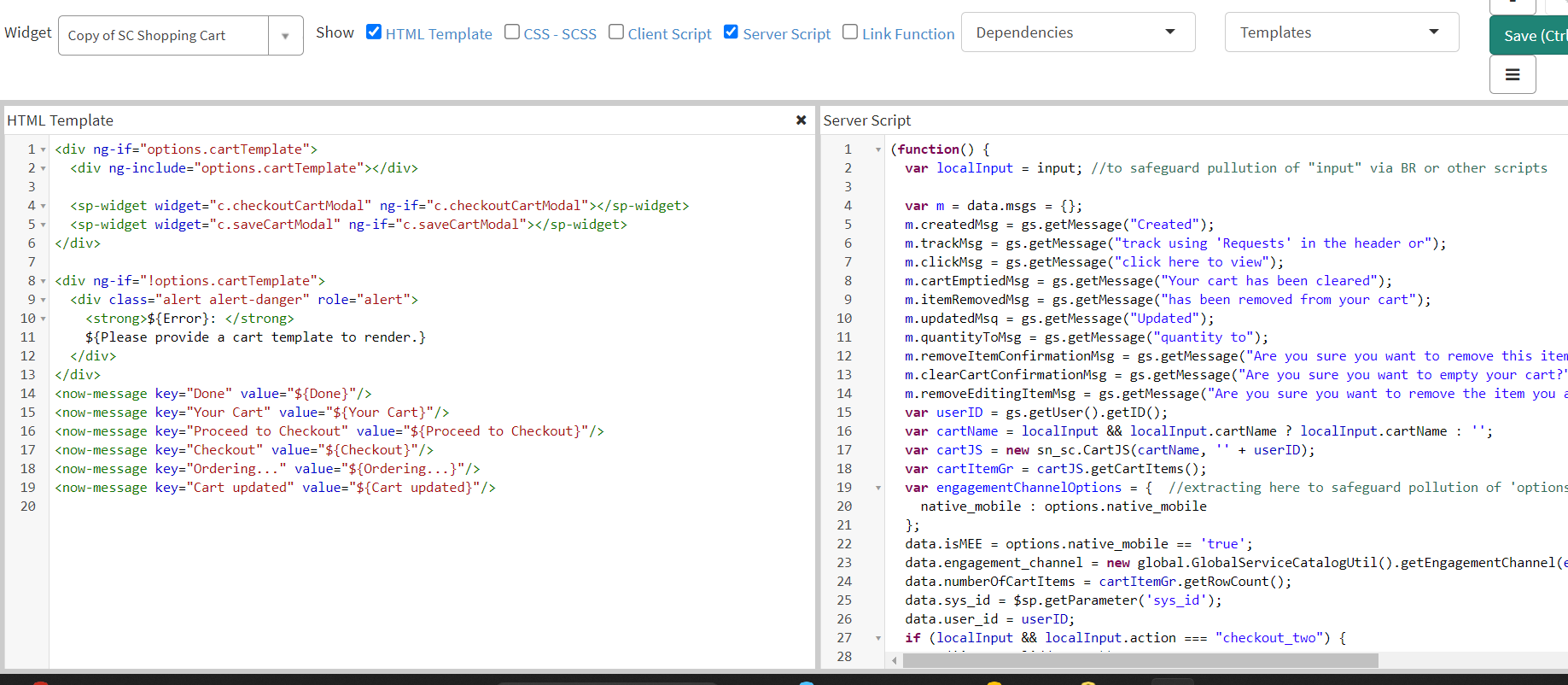Click the Widget selector dropdown arrow
This screenshot has height=685, width=1568.
[x=285, y=36]
